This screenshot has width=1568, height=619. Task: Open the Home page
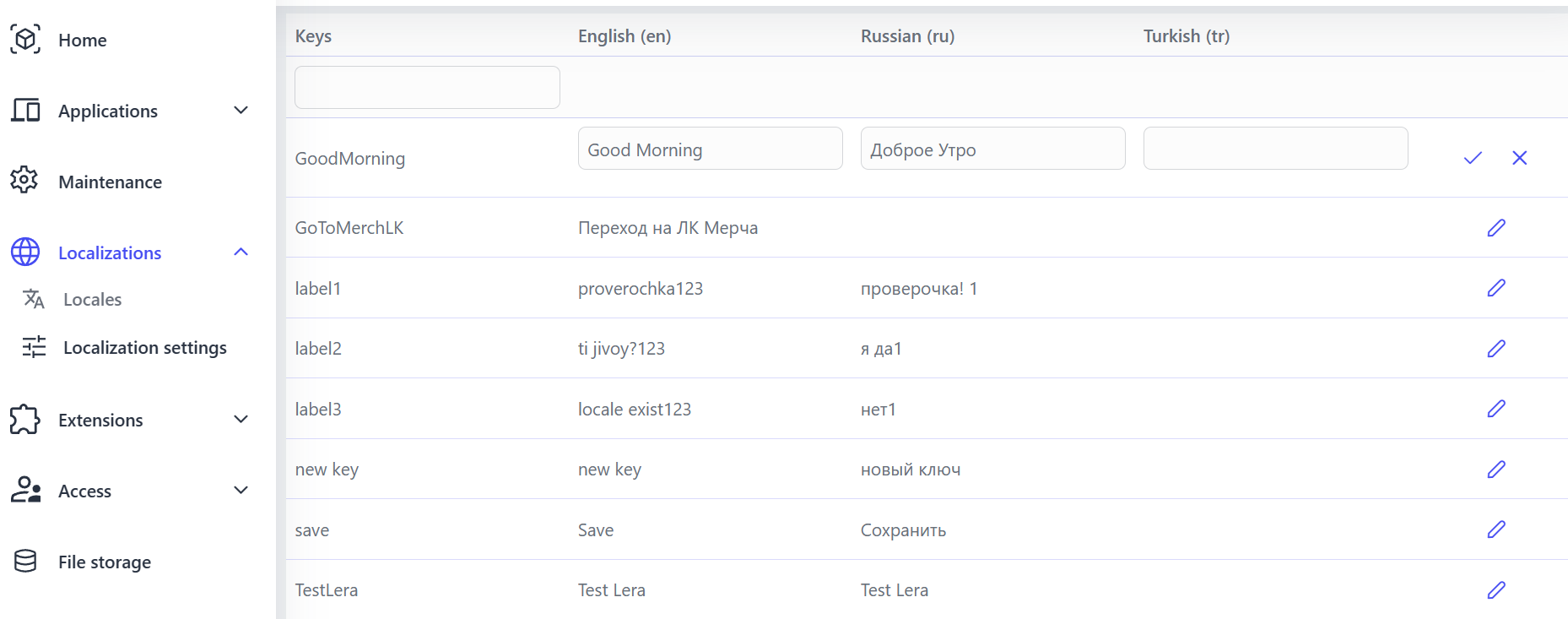(82, 41)
